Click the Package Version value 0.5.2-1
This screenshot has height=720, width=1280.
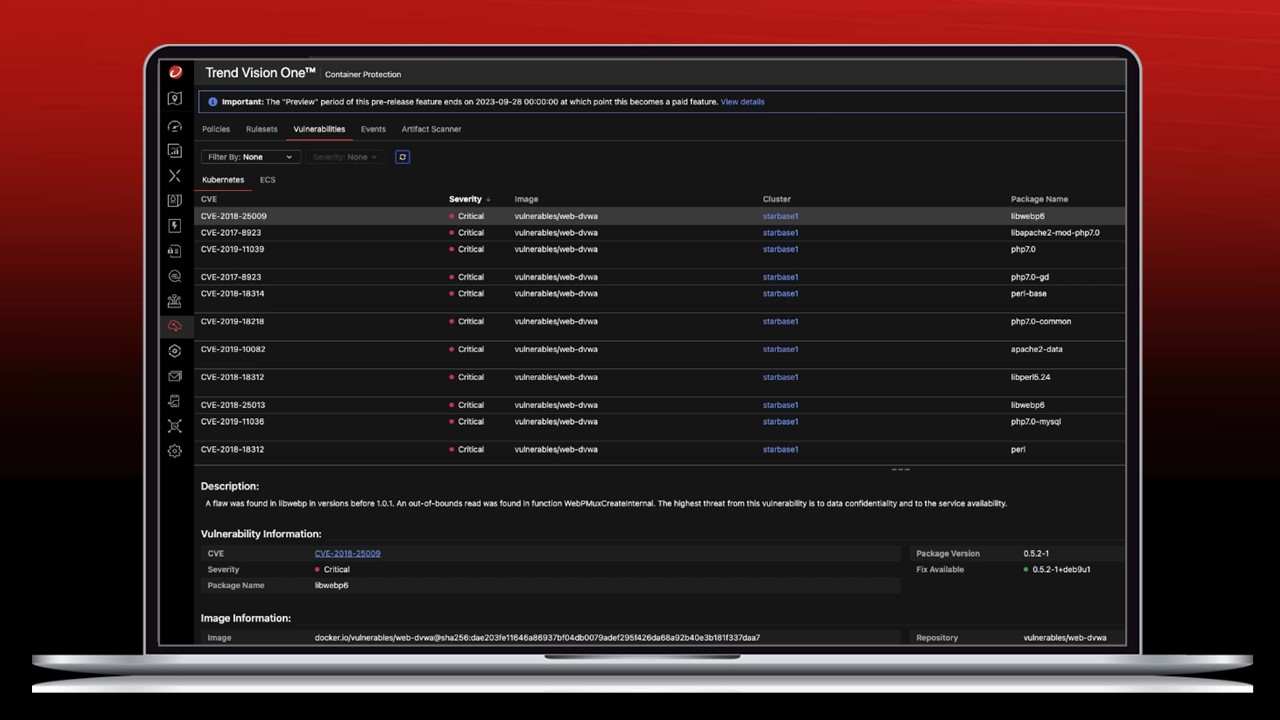(x=1036, y=553)
